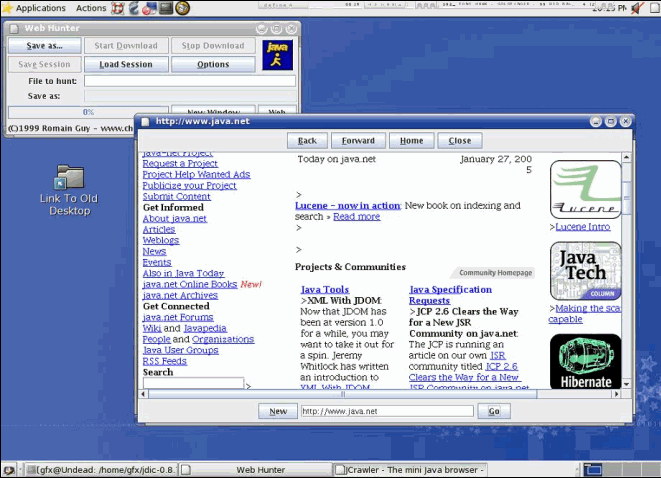The width and height of the screenshot is (661, 478).
Task: Open Options in Web Hunter
Action: point(213,64)
